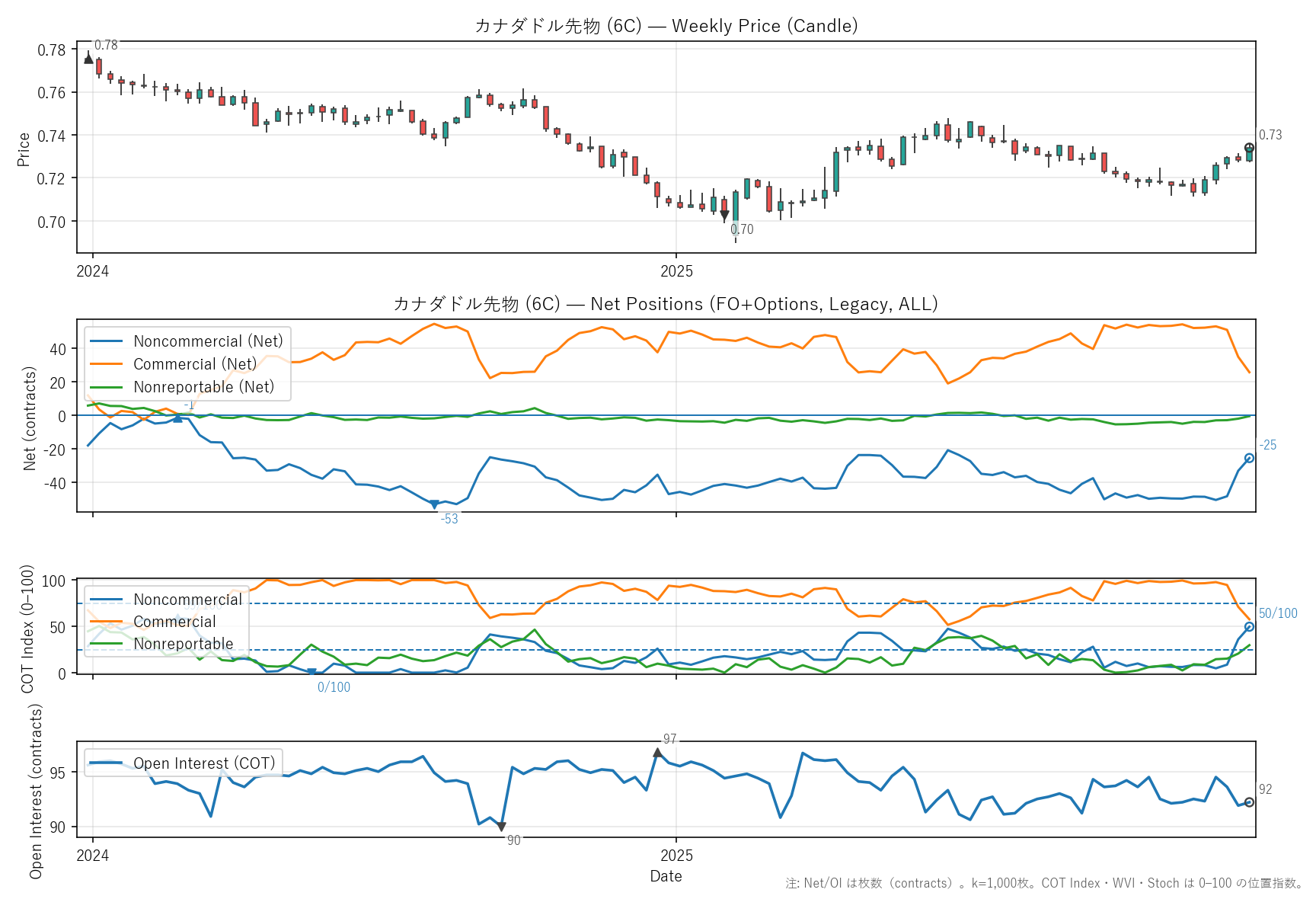Click the latest Open Interest circle at 92

coord(1249,802)
